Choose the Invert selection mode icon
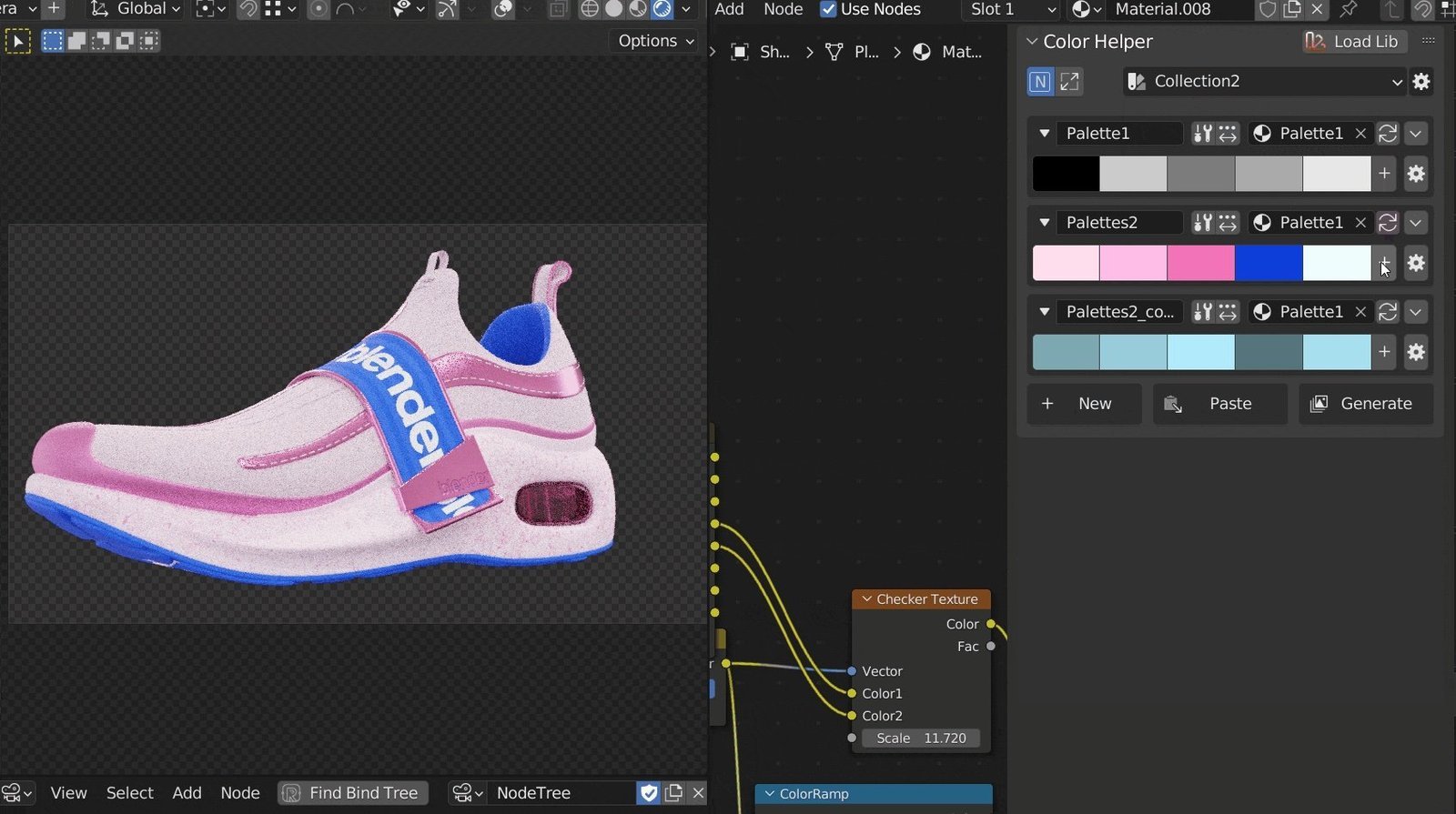This screenshot has width=1456, height=814. point(125,41)
